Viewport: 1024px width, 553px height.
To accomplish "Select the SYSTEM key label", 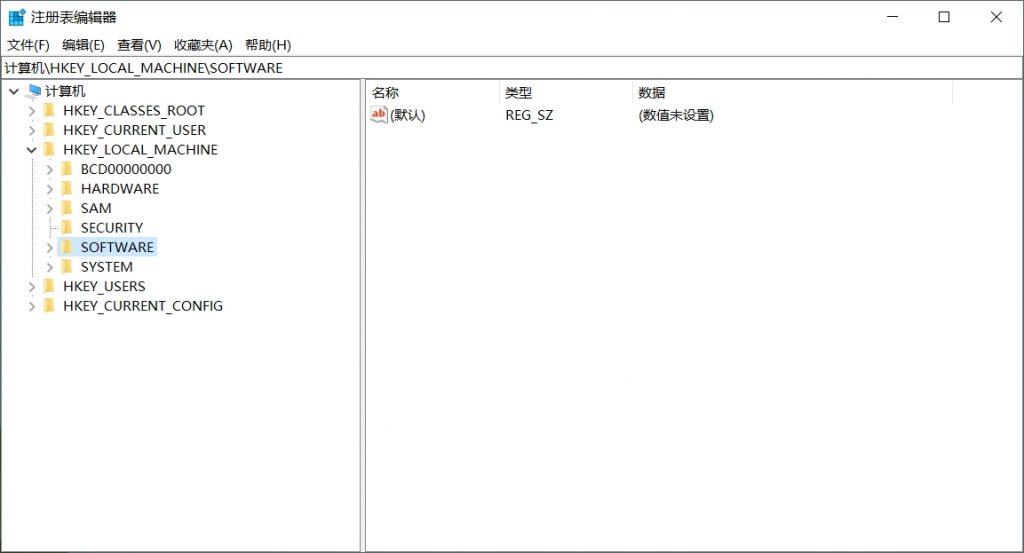I will coord(106,267).
